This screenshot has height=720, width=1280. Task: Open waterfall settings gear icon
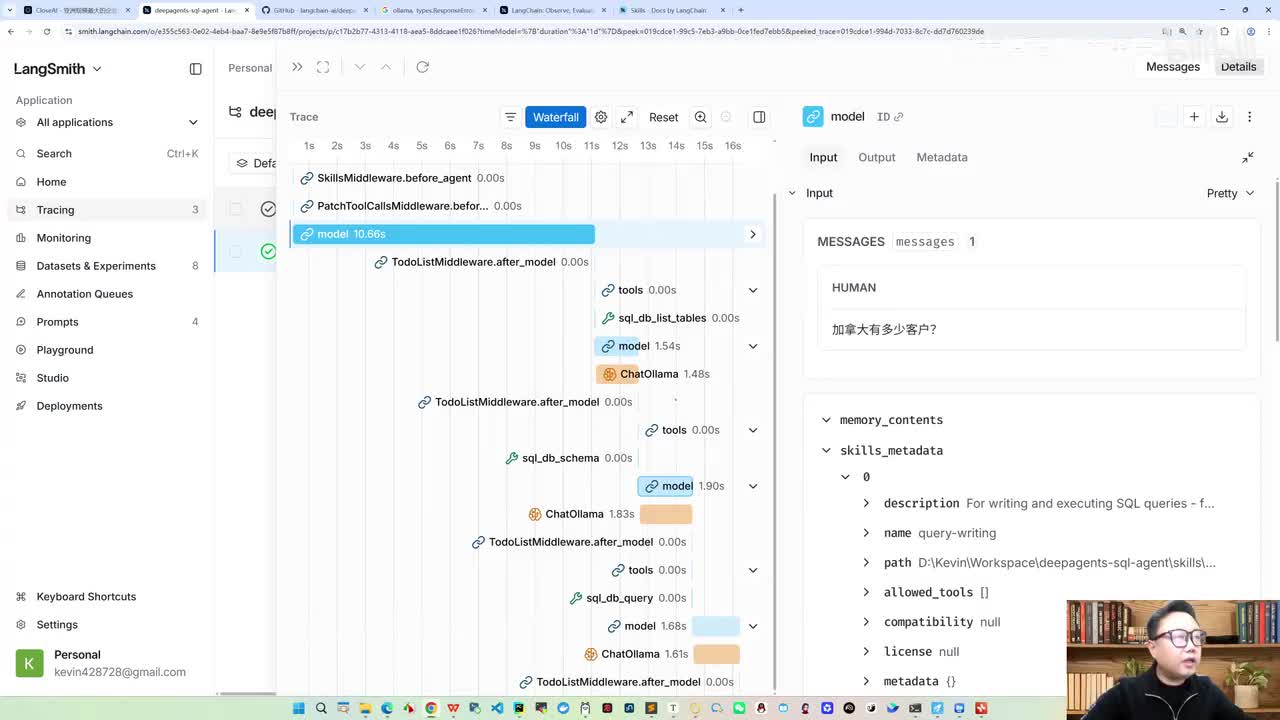click(x=601, y=117)
